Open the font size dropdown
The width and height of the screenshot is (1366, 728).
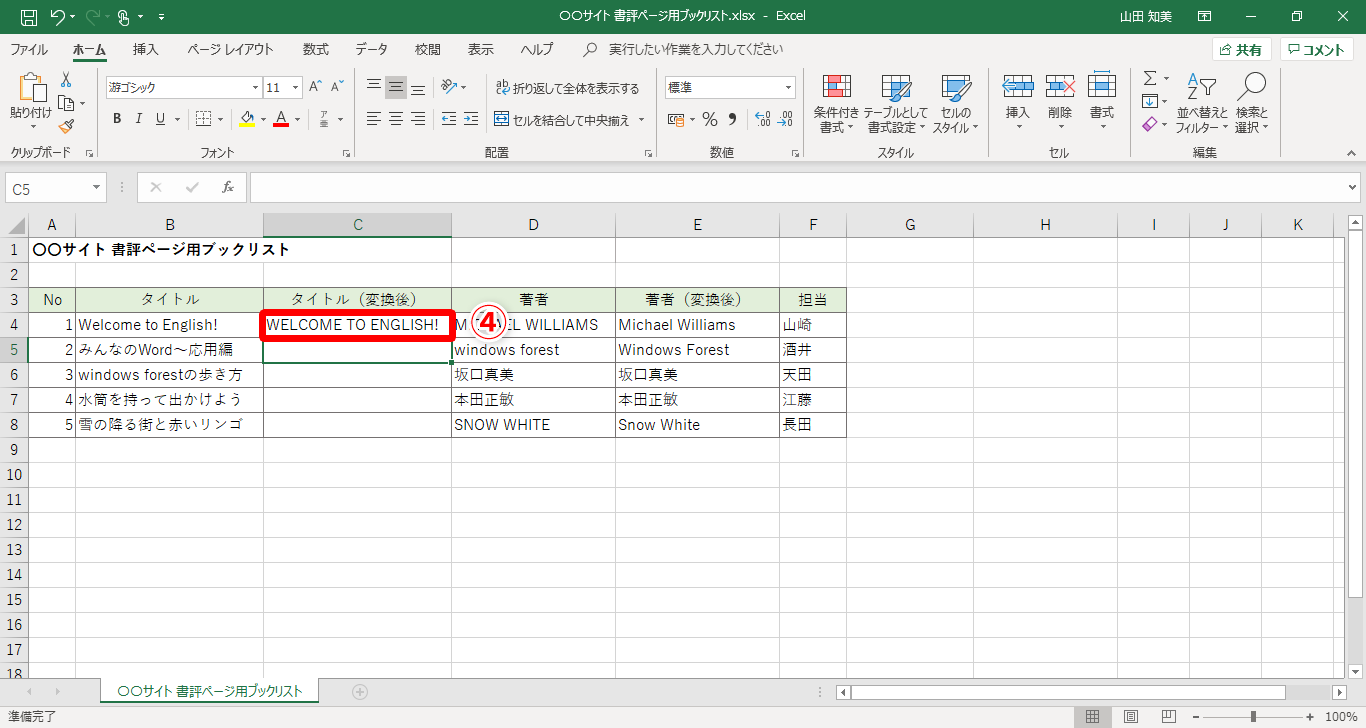[295, 88]
